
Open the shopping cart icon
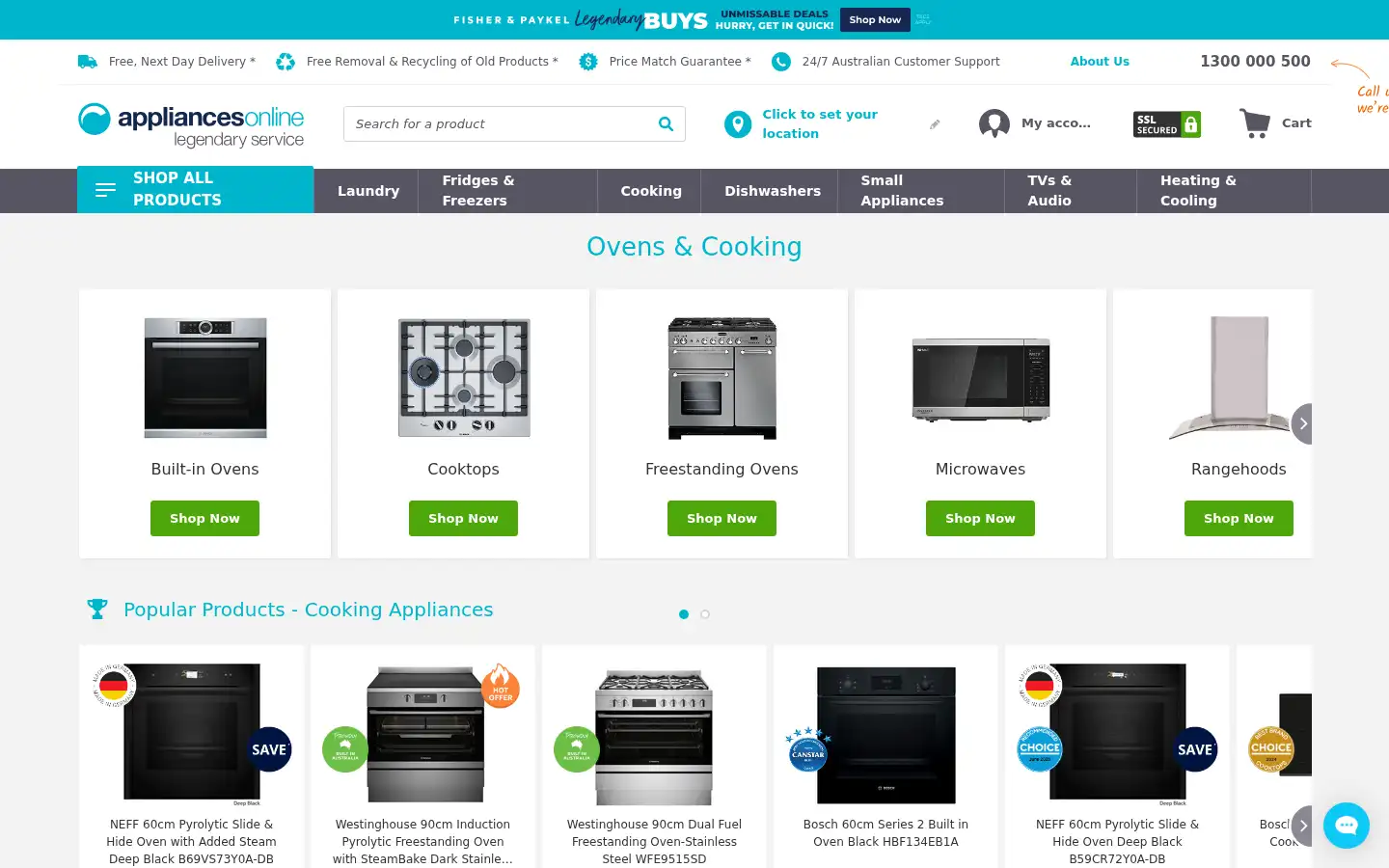[x=1255, y=122]
